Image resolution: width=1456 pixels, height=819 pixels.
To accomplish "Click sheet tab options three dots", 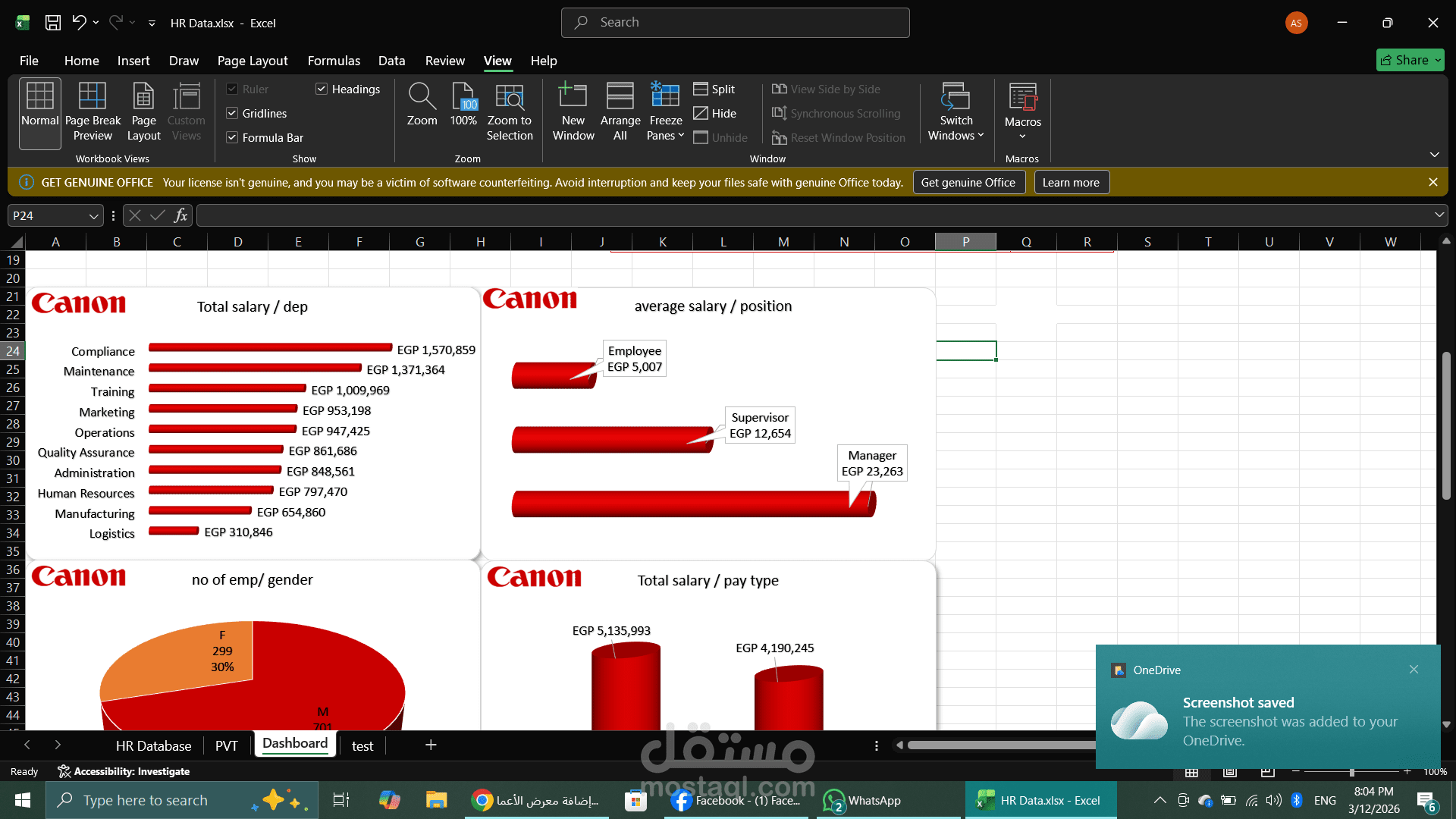I will (877, 745).
